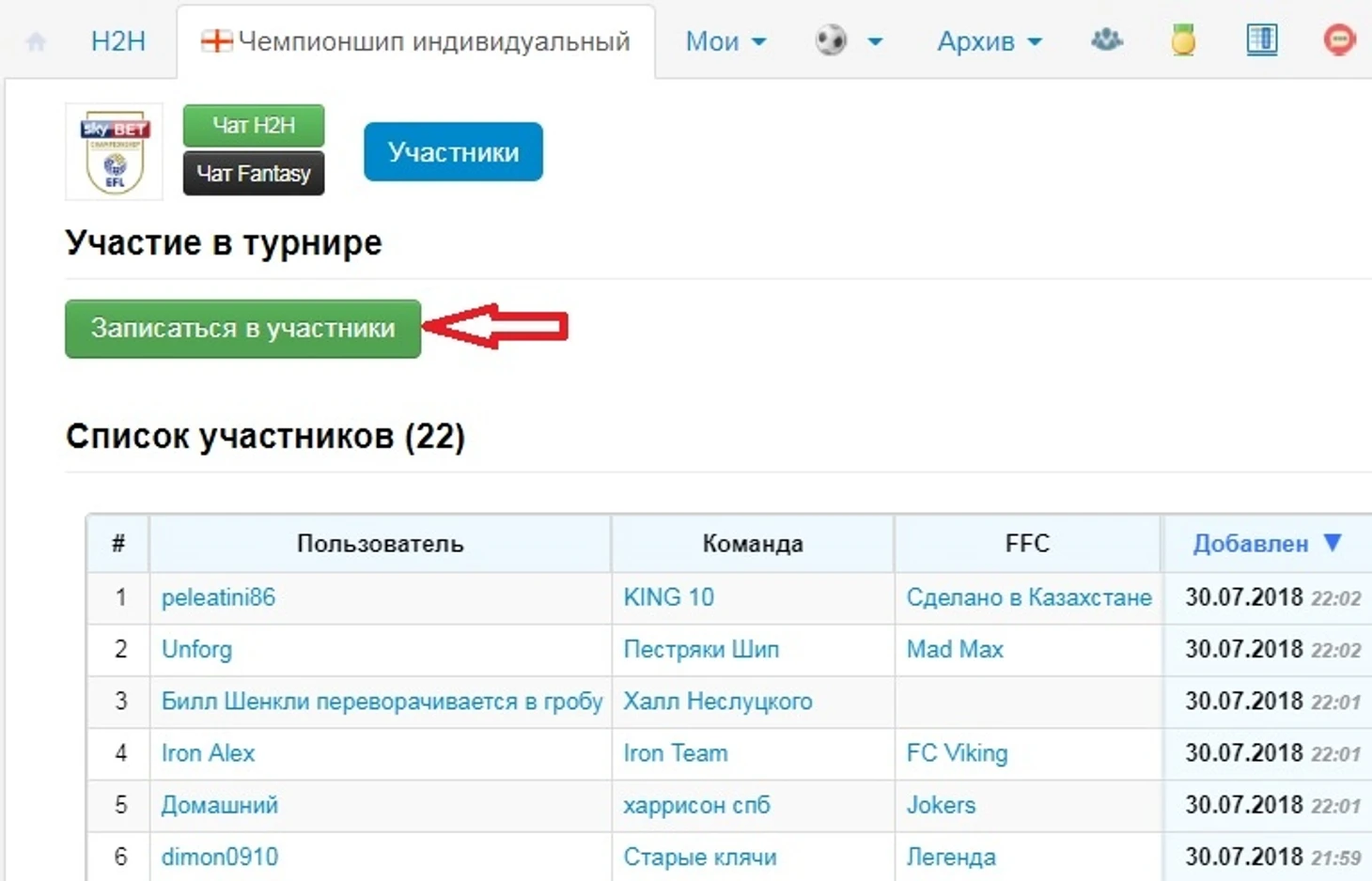The image size is (1372, 881).
Task: Click the Участники button
Action: coord(453,151)
